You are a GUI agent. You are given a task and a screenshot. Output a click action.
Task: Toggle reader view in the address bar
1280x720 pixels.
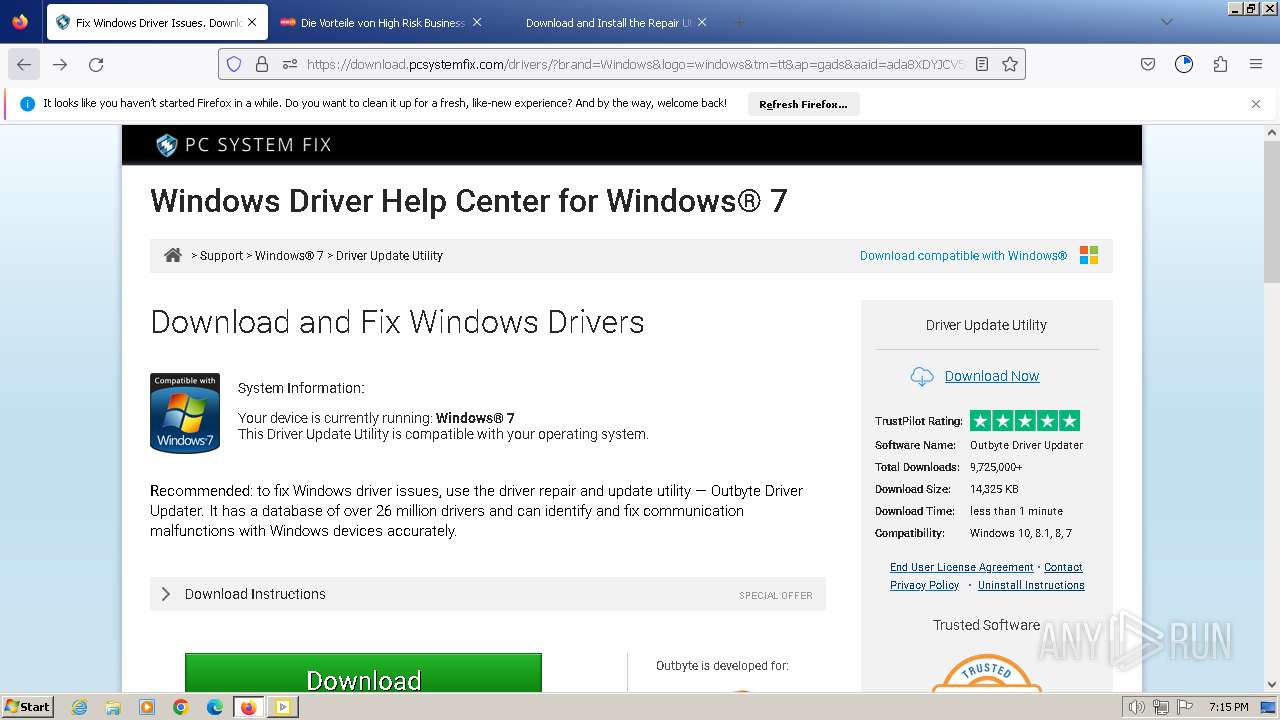click(982, 64)
